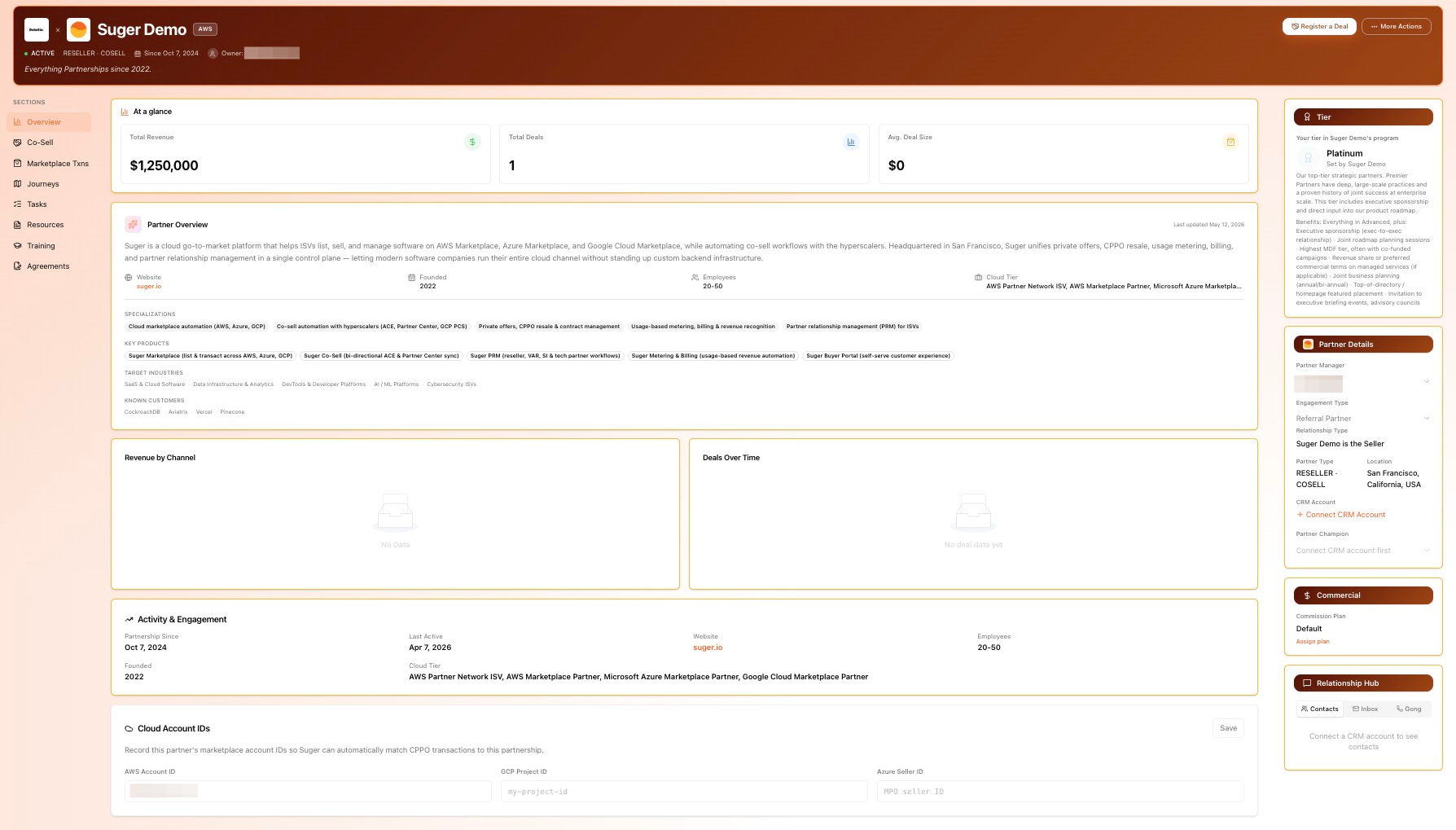This screenshot has height=830, width=1456.
Task: Open the Overview section
Action: 48,122
